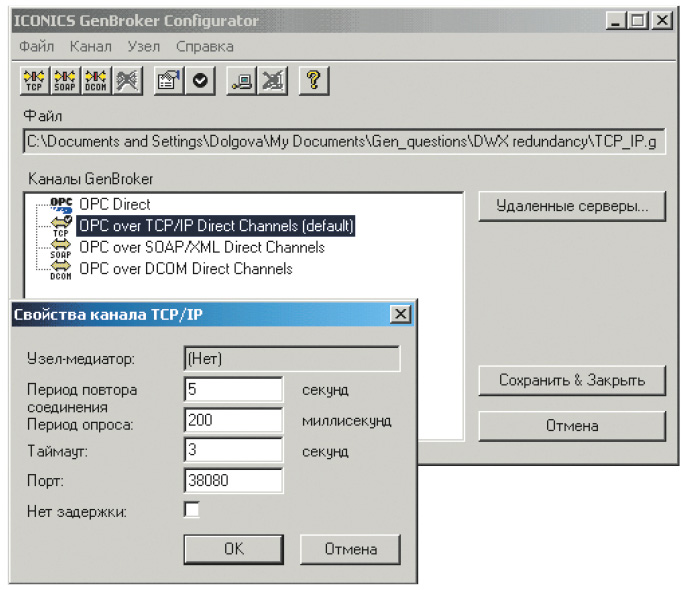This screenshot has height=590, width=684.
Task: Open the Справка menu
Action: point(205,46)
